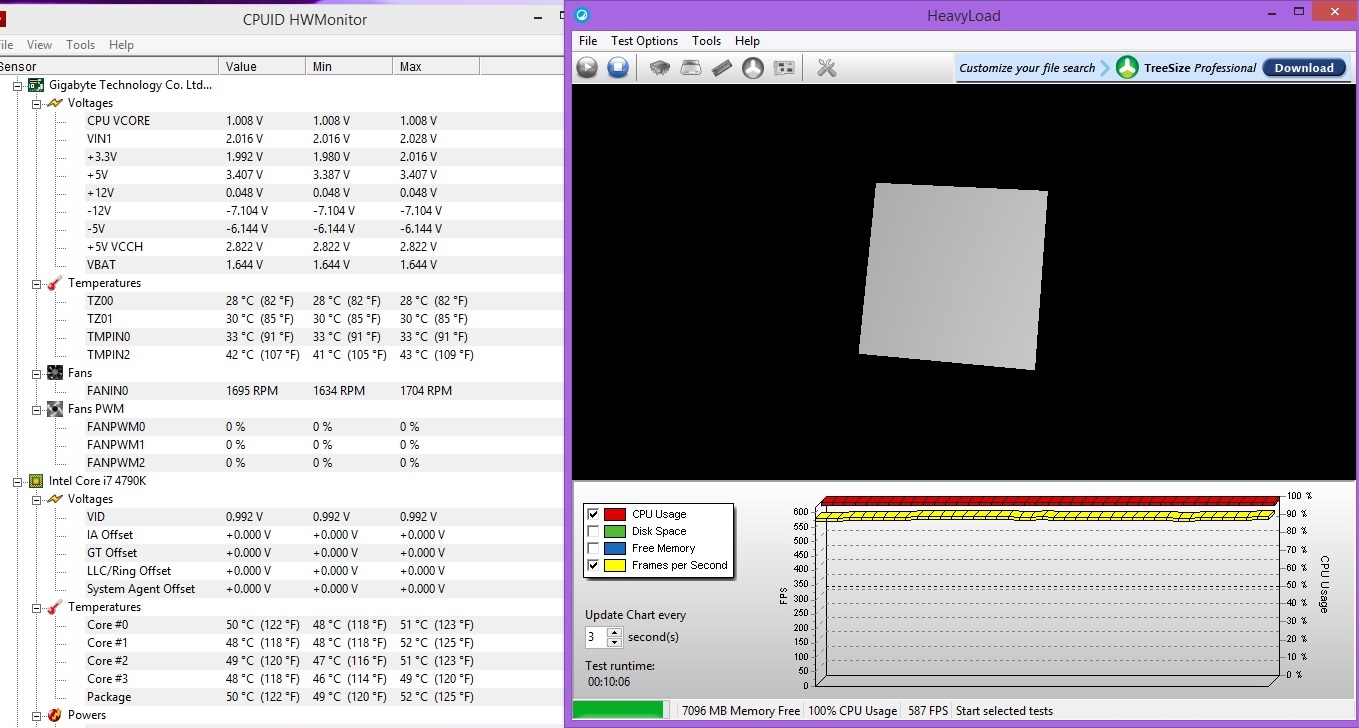Stop the running test via stop icon
This screenshot has height=728, width=1359.
618,68
